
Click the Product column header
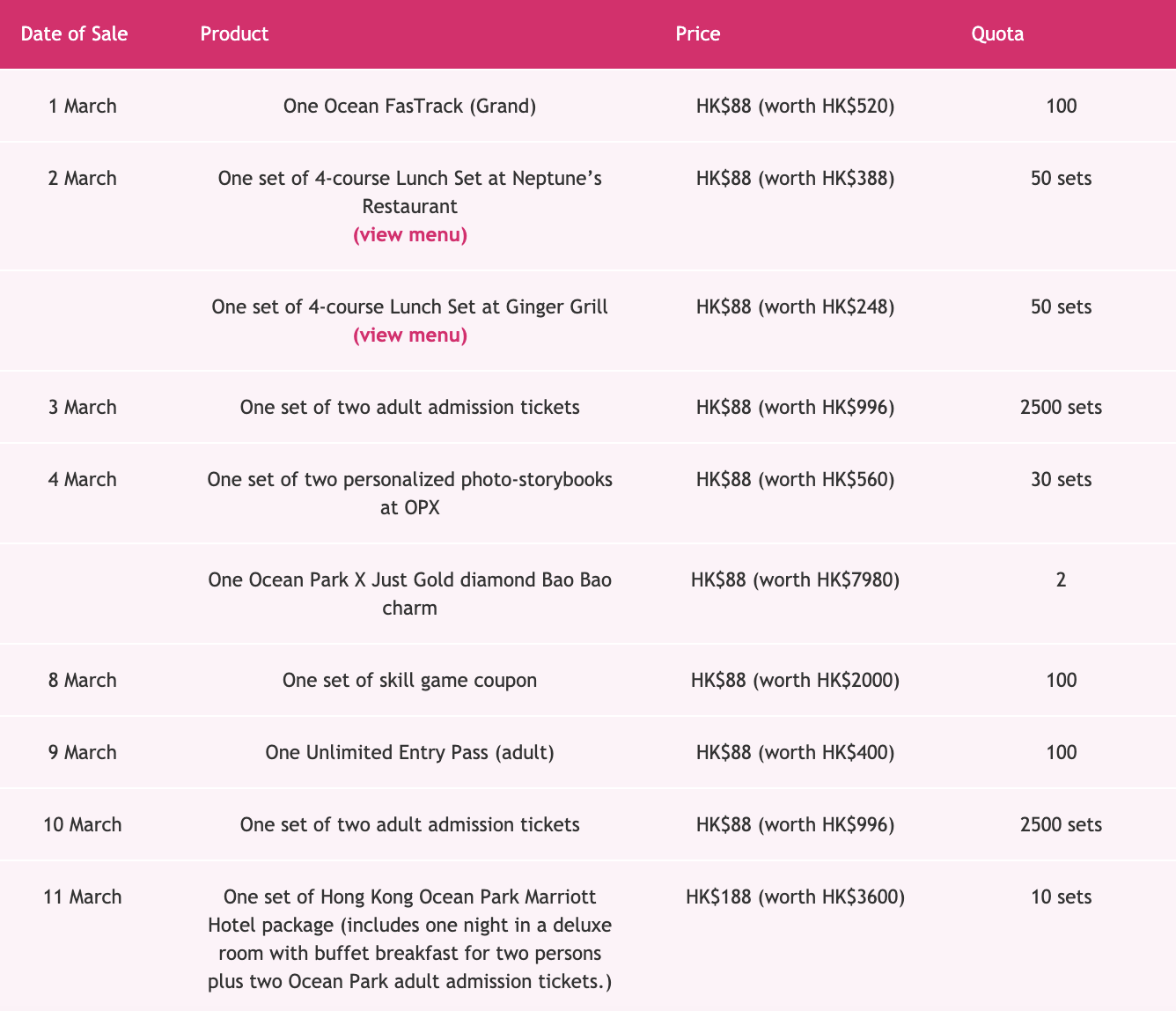234,33
